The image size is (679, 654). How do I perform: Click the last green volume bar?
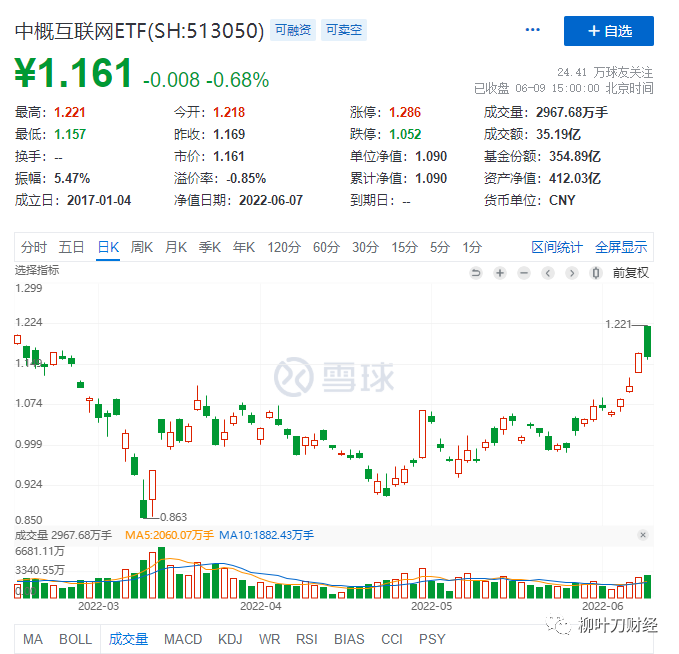point(647,586)
